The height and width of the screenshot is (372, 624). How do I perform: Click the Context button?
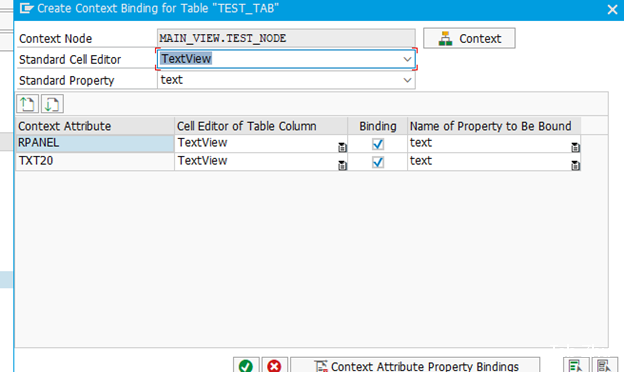tap(469, 38)
